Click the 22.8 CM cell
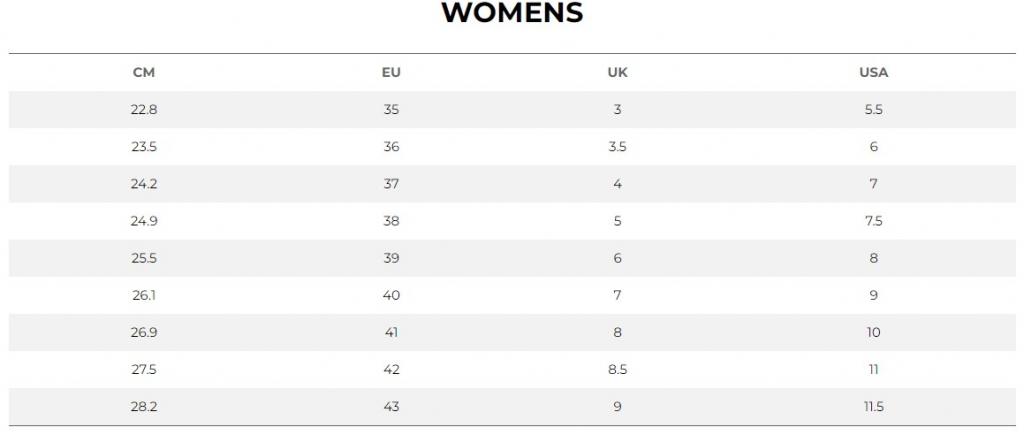The width and height of the screenshot is (1024, 435). coord(144,110)
